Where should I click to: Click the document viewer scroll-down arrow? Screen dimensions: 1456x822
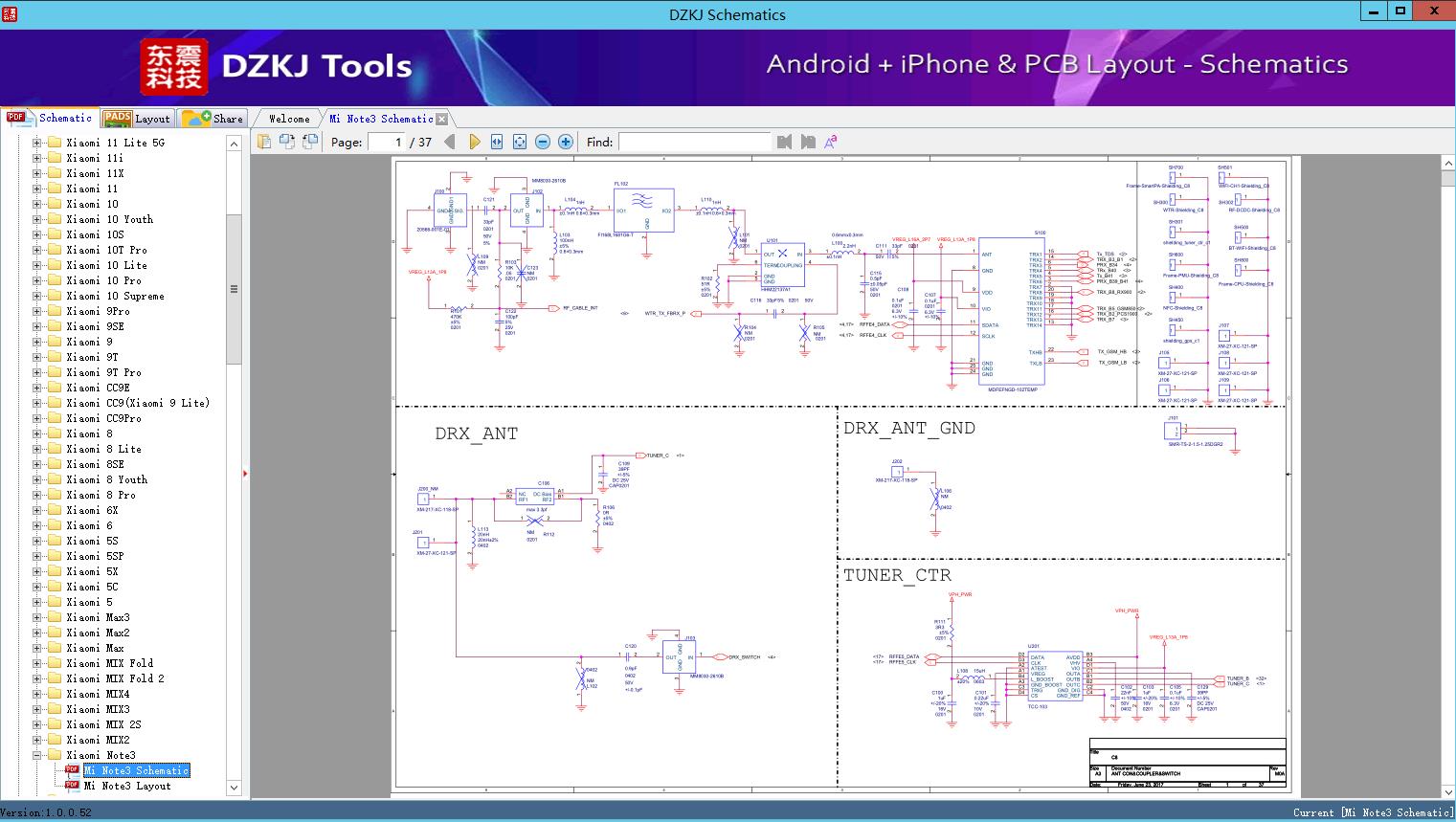pos(1447,791)
